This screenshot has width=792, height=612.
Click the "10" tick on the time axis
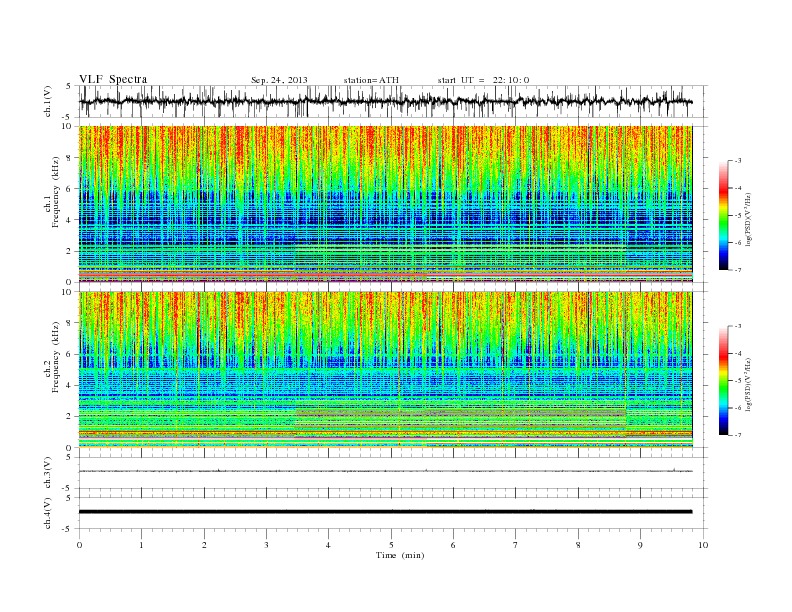click(x=703, y=545)
